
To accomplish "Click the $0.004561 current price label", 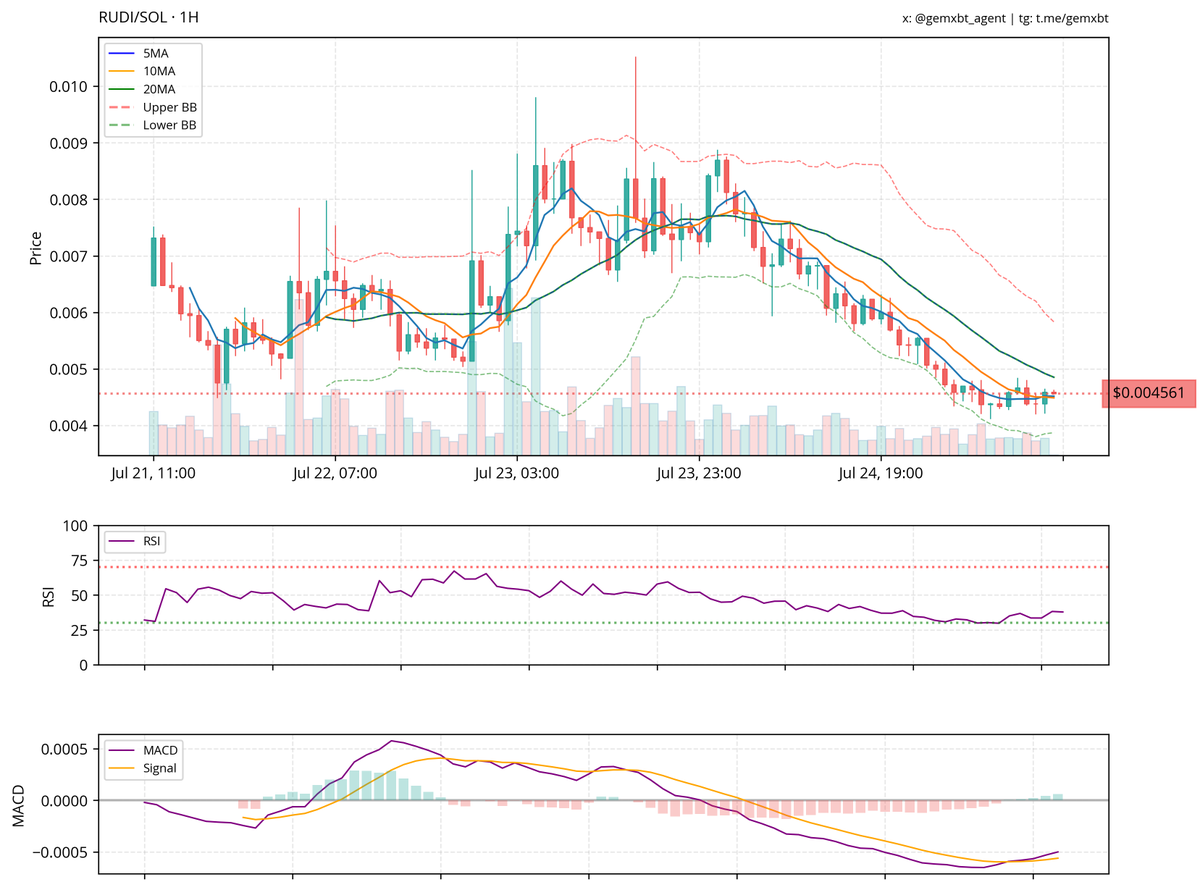I will [1148, 394].
